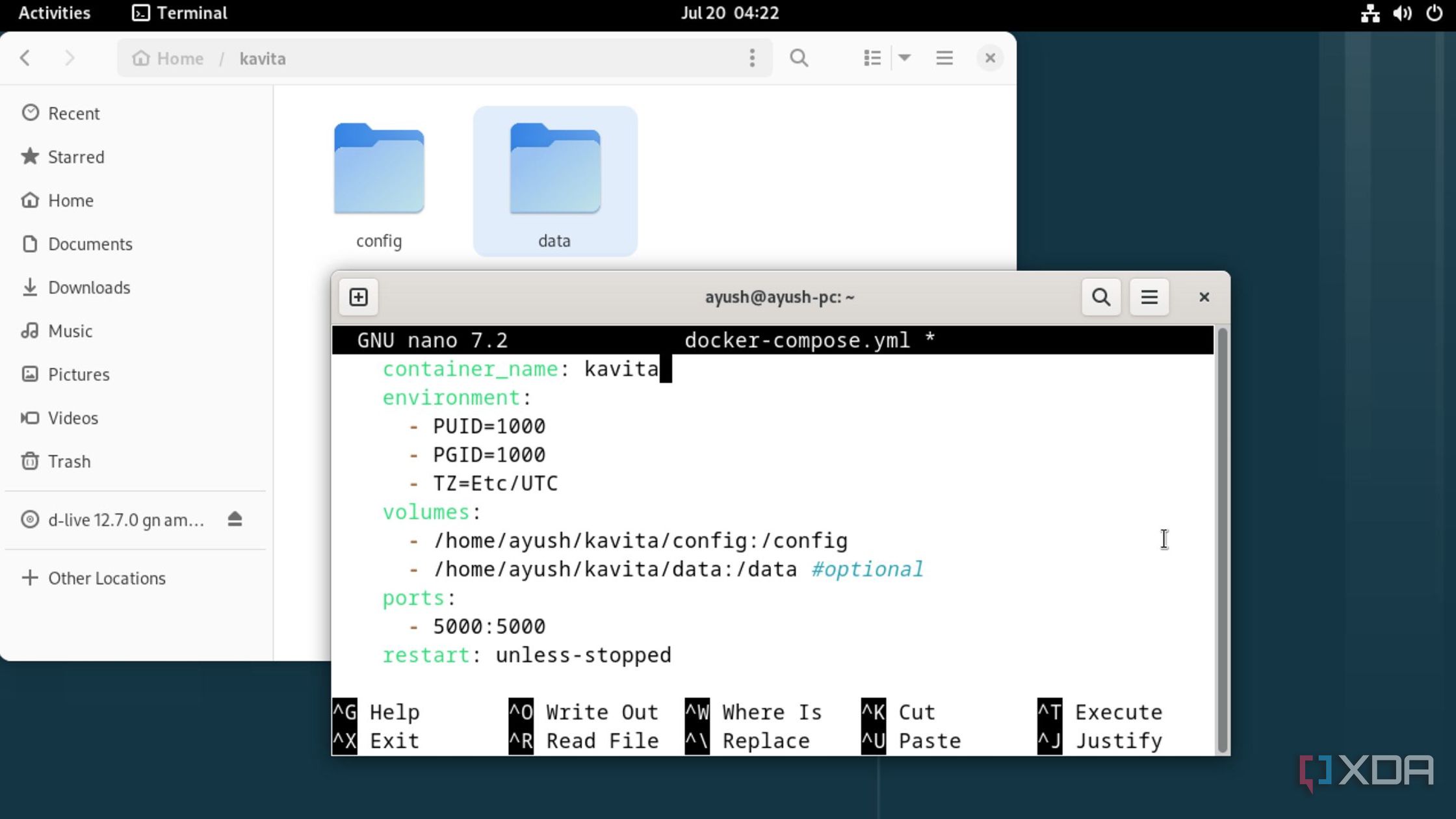Click the '#optional' comment in nano

tap(867, 569)
